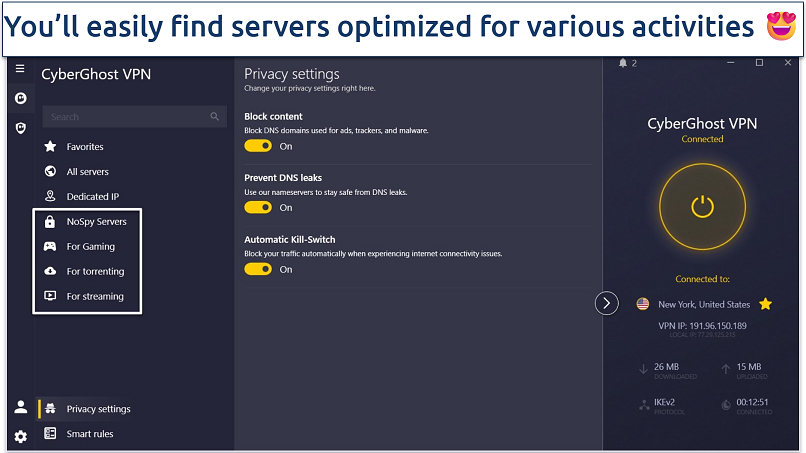Click the server Search input field
The height and width of the screenshot is (453, 806).
click(134, 117)
